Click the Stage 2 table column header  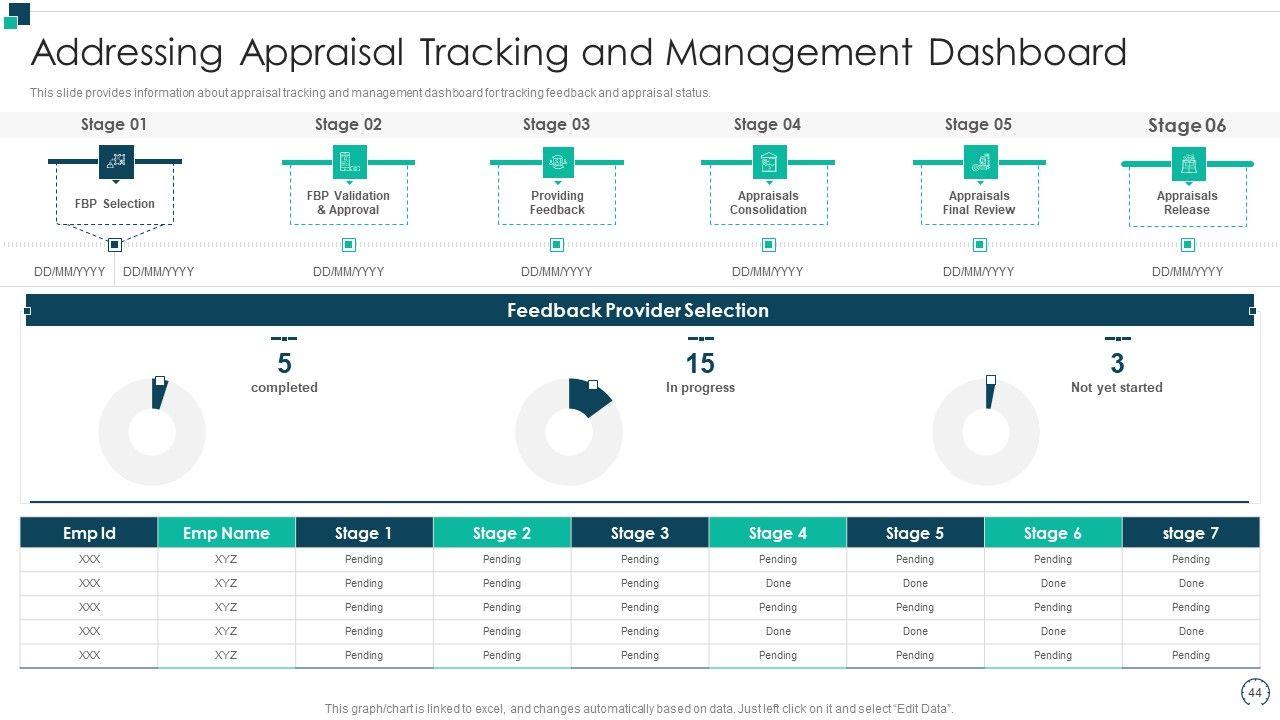502,533
